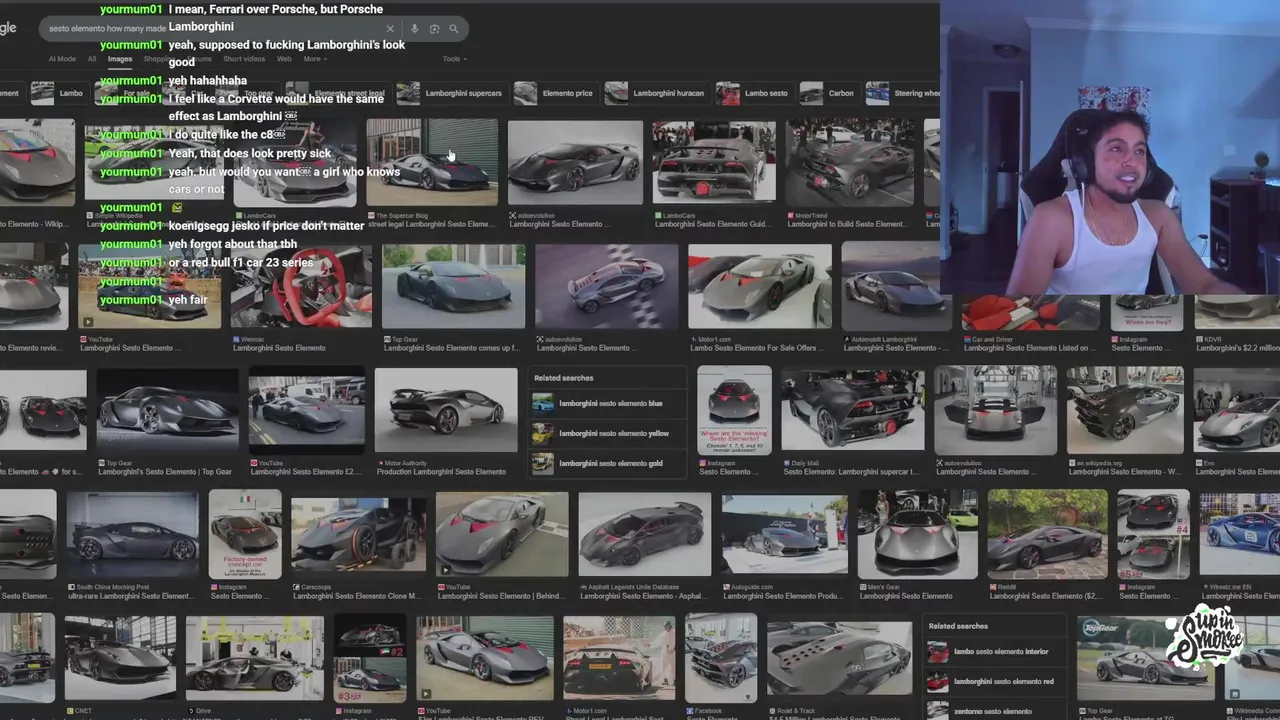
Task: Open the Carscoops Sesto Elemento Clone image
Action: (x=358, y=535)
